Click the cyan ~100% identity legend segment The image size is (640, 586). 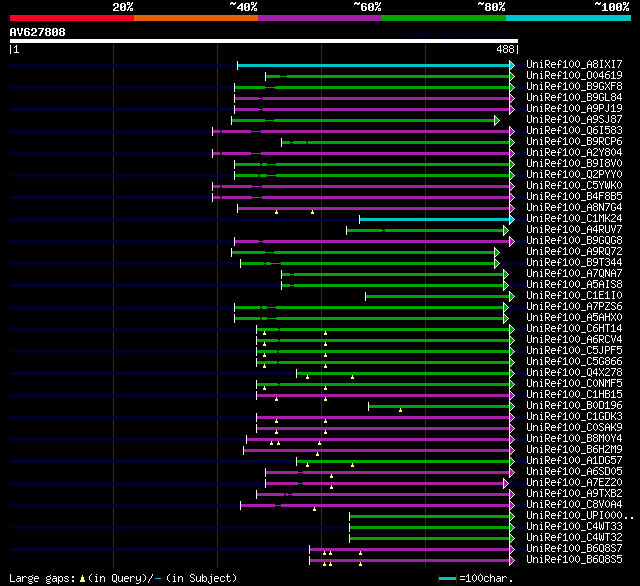[568, 18]
